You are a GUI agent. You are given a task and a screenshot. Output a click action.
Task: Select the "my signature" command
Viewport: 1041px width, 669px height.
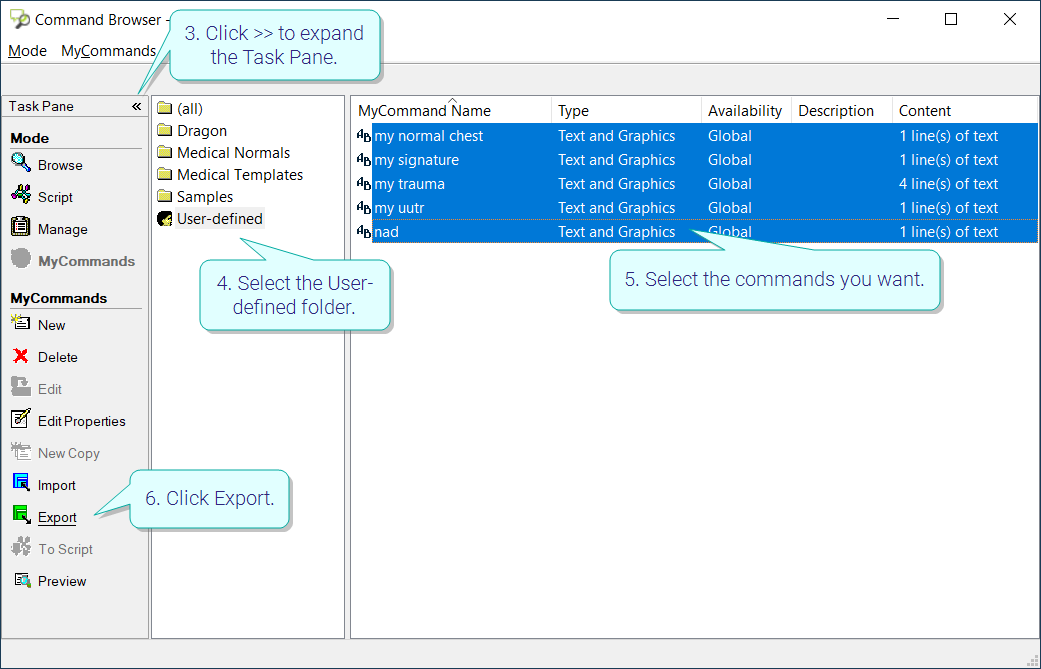point(416,160)
